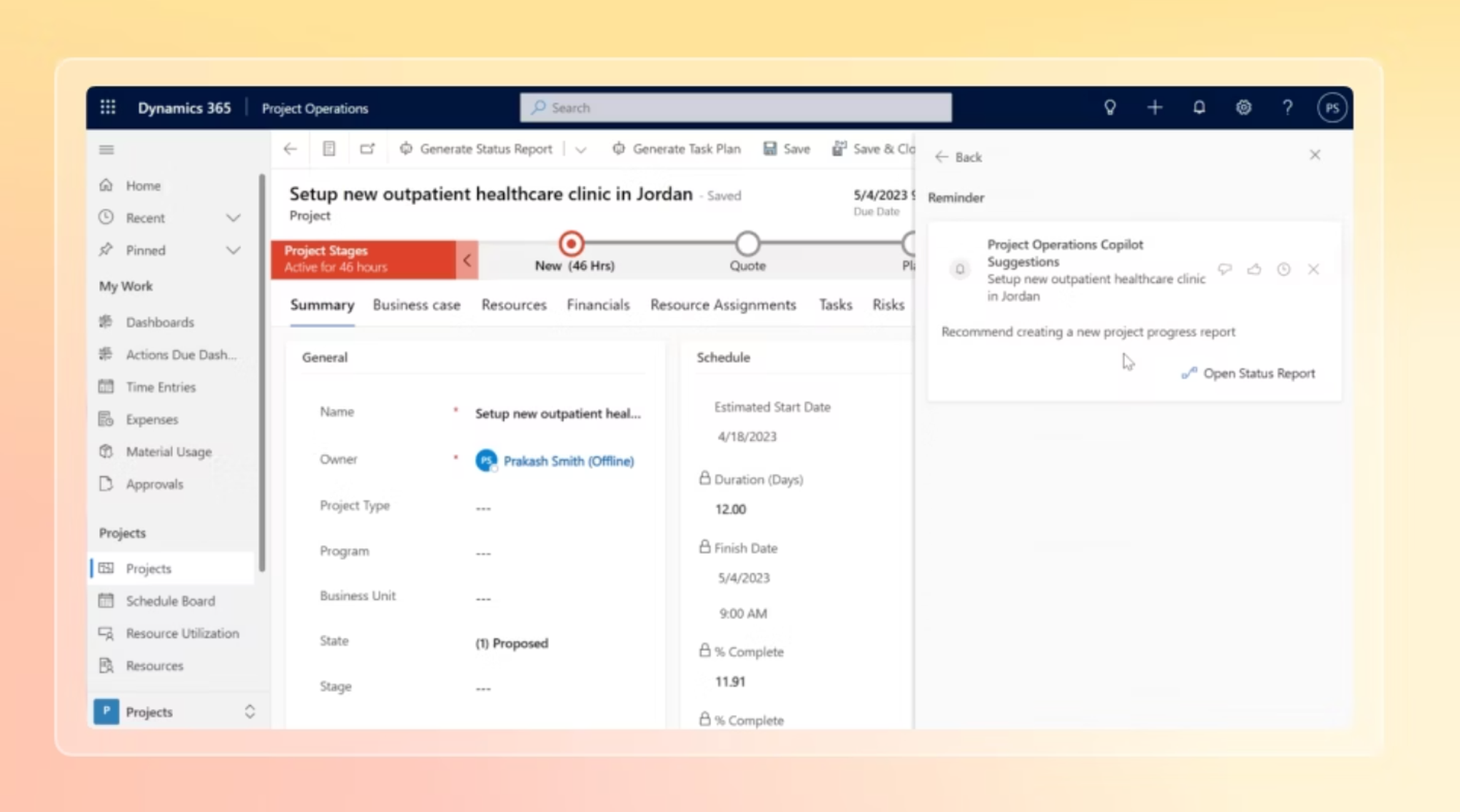Click Generate Task Plan button
Screen dimensions: 1460x812
click(x=676, y=149)
